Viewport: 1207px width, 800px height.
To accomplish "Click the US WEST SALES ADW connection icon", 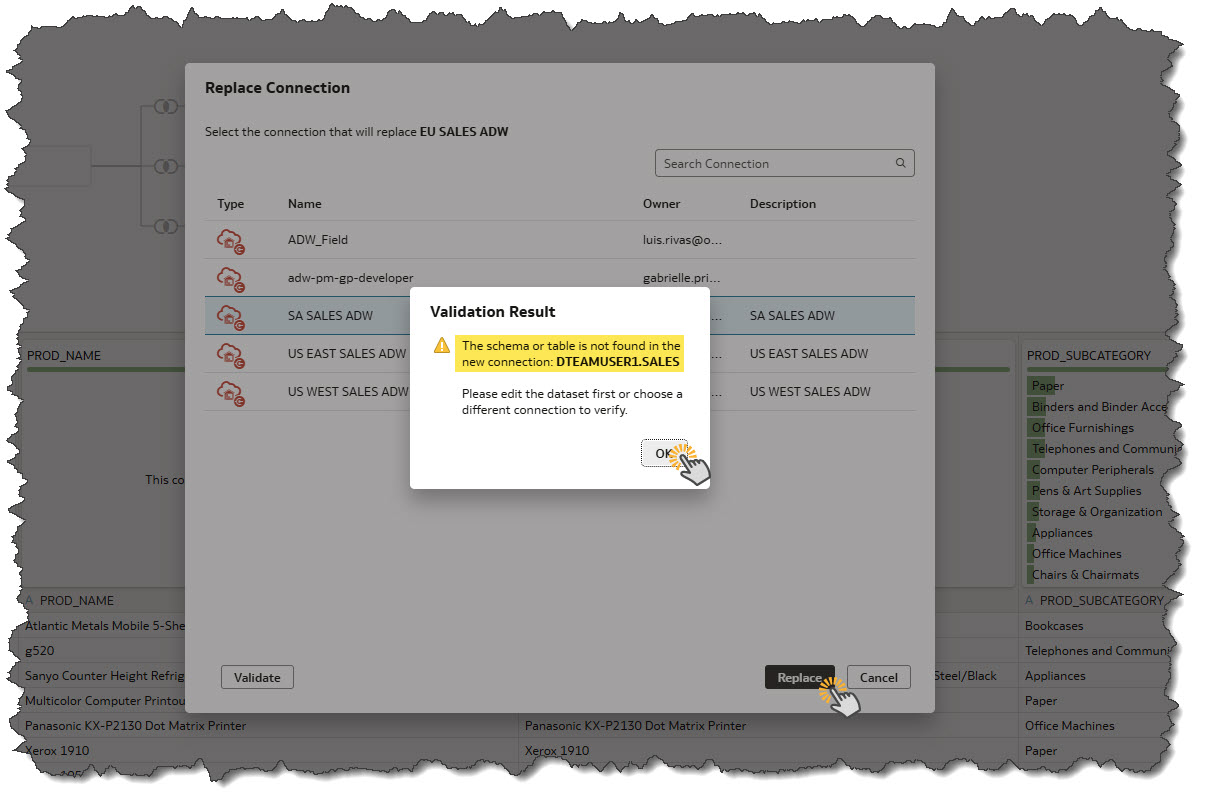I will point(231,392).
